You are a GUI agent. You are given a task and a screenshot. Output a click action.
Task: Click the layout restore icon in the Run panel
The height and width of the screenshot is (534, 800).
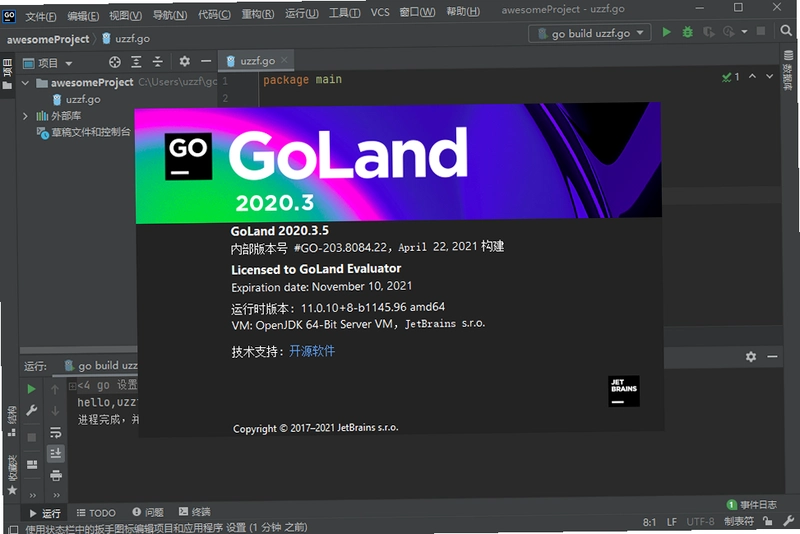(32, 464)
